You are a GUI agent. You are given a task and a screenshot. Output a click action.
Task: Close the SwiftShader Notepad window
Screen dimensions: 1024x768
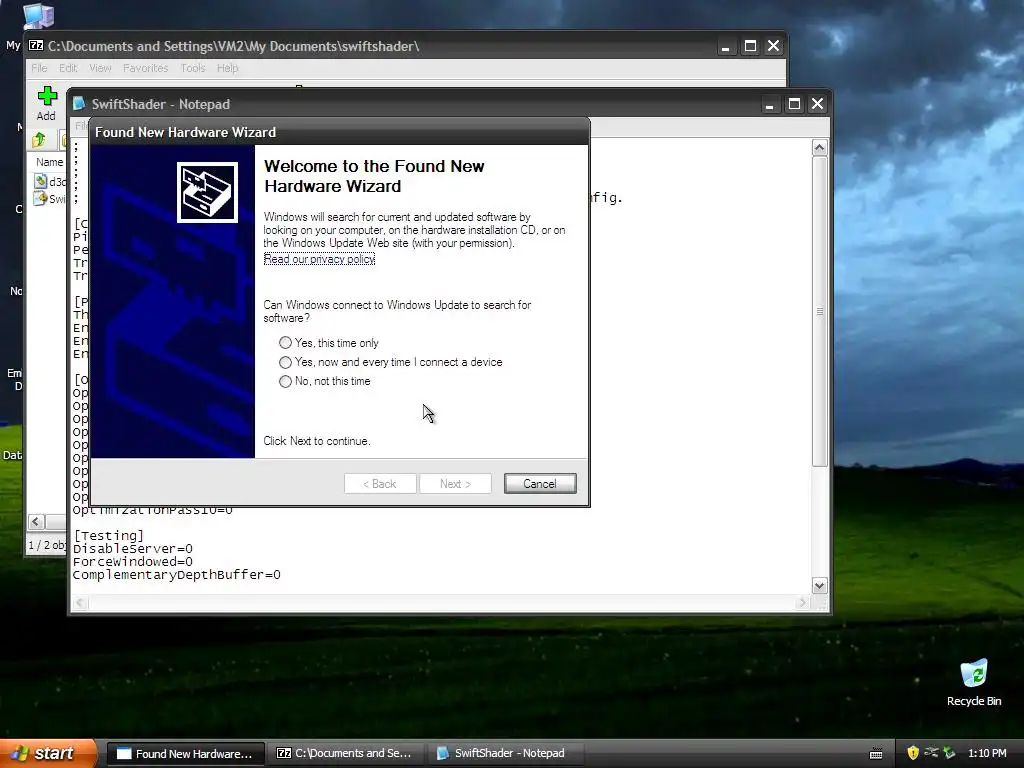tap(817, 104)
